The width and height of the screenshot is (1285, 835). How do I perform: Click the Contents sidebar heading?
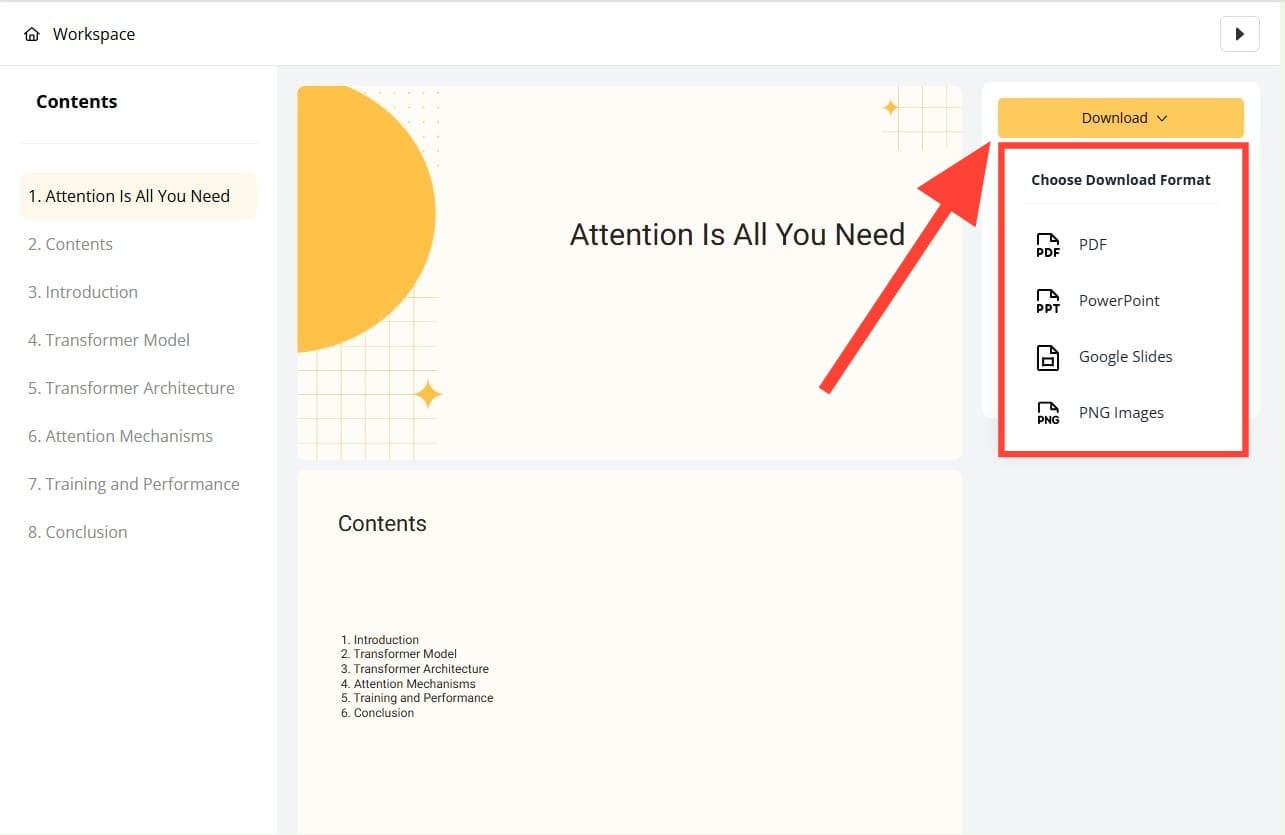coord(77,102)
